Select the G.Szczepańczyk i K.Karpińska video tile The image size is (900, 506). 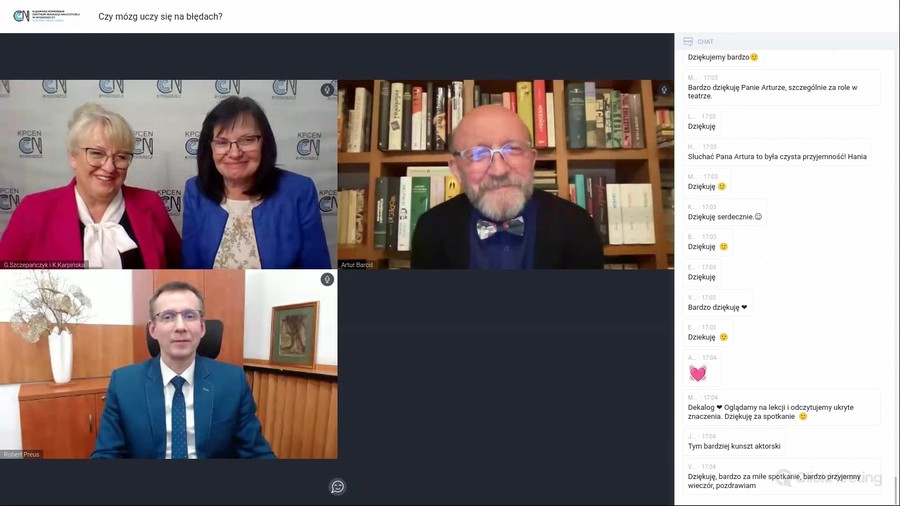(x=168, y=175)
